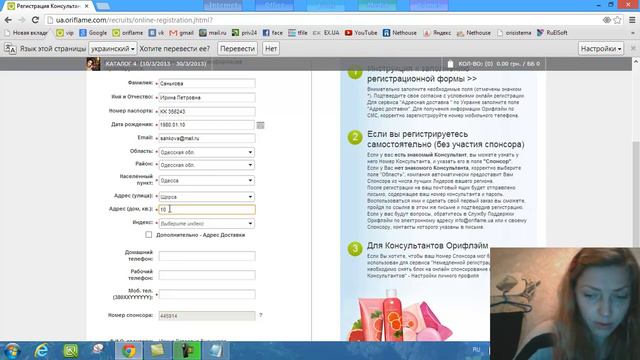Image resolution: width=640 pixels, height=360 pixels.
Task: Click the Нет button in translate bar
Action: [x=271, y=49]
